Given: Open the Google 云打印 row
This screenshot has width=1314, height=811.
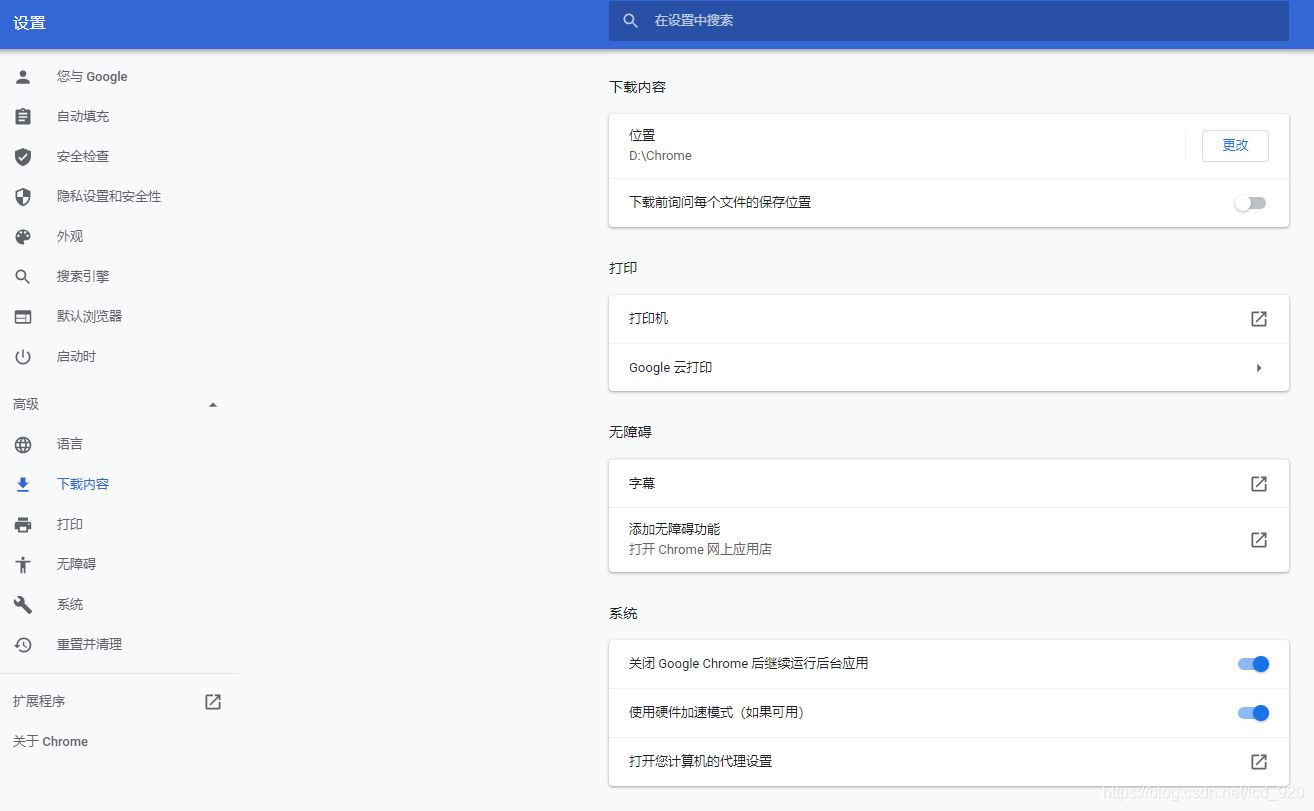Looking at the screenshot, I should (948, 368).
